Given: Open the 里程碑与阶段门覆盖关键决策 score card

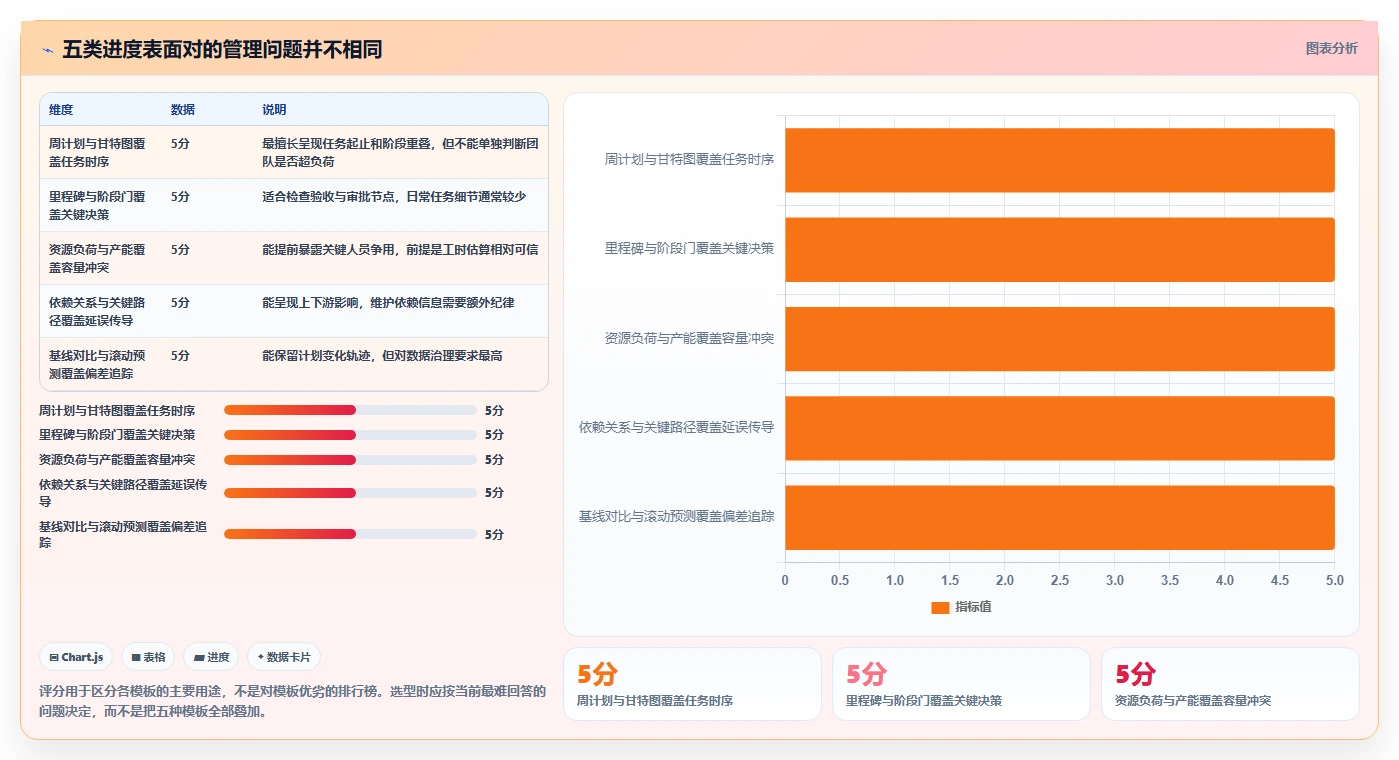Looking at the screenshot, I should [x=961, y=684].
